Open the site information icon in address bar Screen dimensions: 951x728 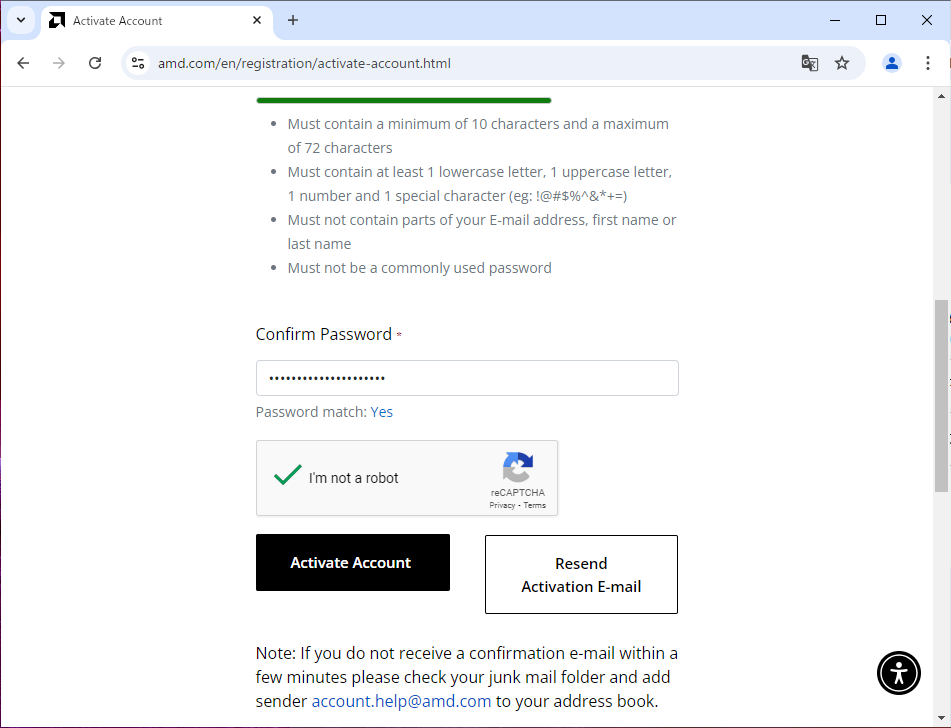pyautogui.click(x=138, y=63)
